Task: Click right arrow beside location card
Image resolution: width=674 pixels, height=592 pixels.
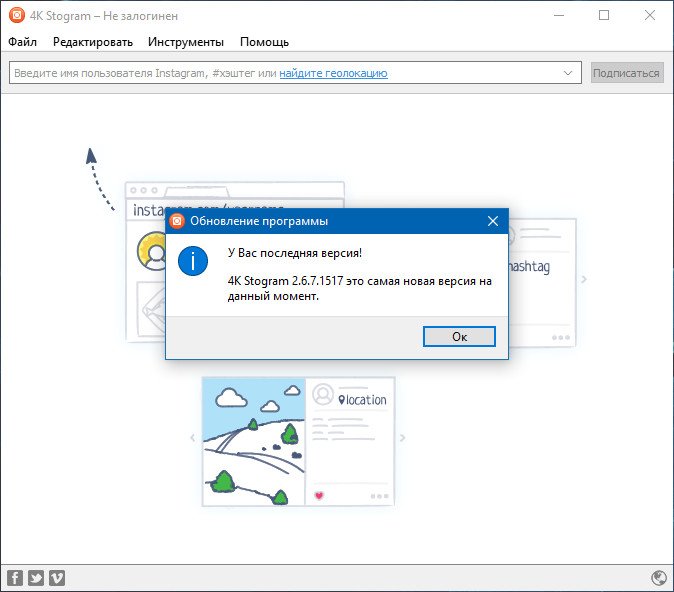Action: (402, 438)
